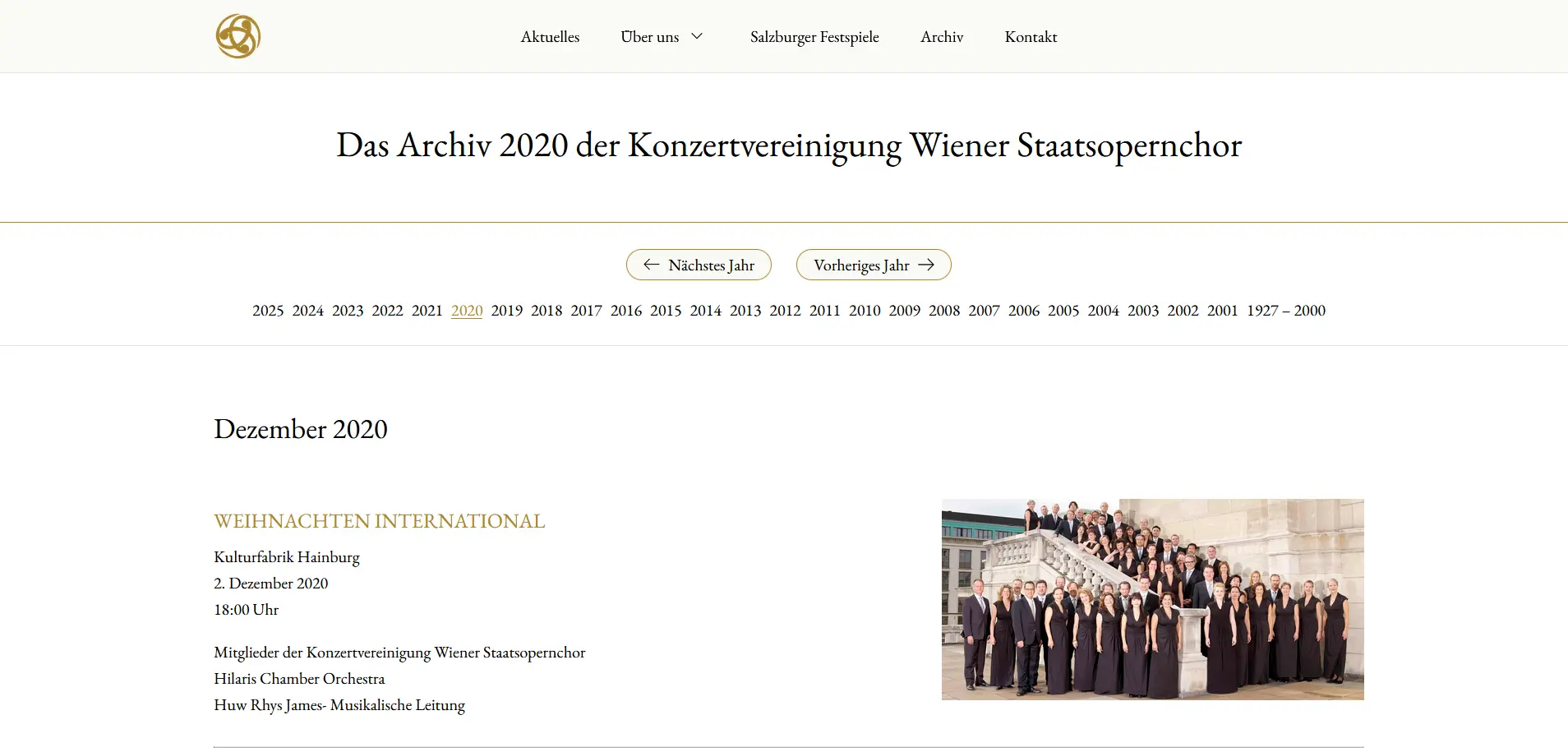The width and height of the screenshot is (1568, 752).
Task: Click the Nächstes Jahr button
Action: (x=699, y=265)
